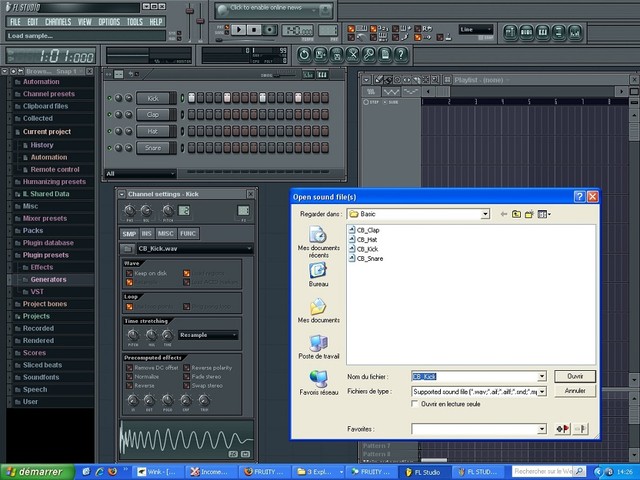
Task: Toggle Remove DC offset option
Action: [129, 367]
